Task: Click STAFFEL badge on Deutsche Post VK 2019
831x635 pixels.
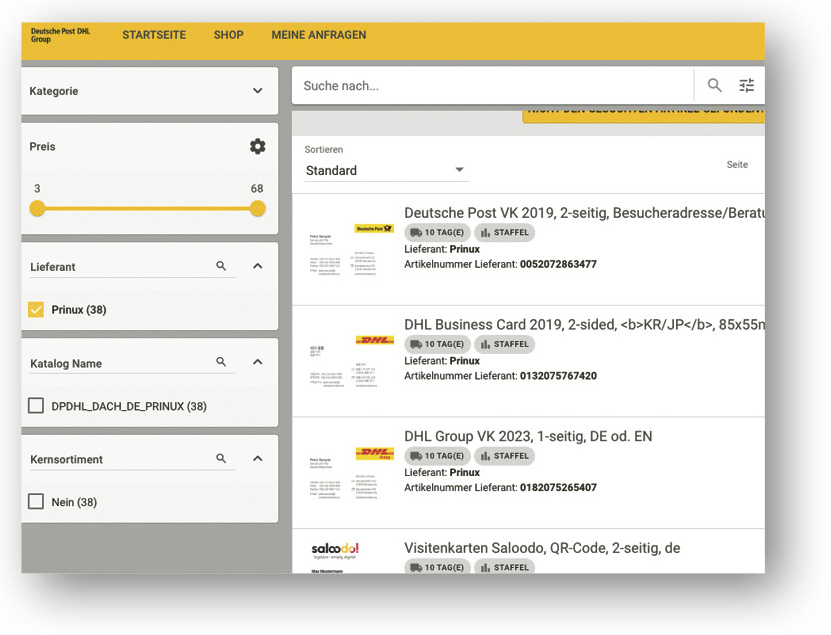Action: click(504, 233)
